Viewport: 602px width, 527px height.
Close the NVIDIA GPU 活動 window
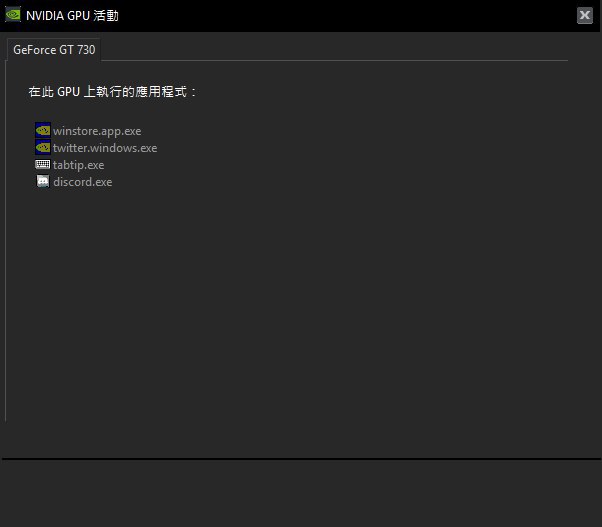pyautogui.click(x=584, y=15)
